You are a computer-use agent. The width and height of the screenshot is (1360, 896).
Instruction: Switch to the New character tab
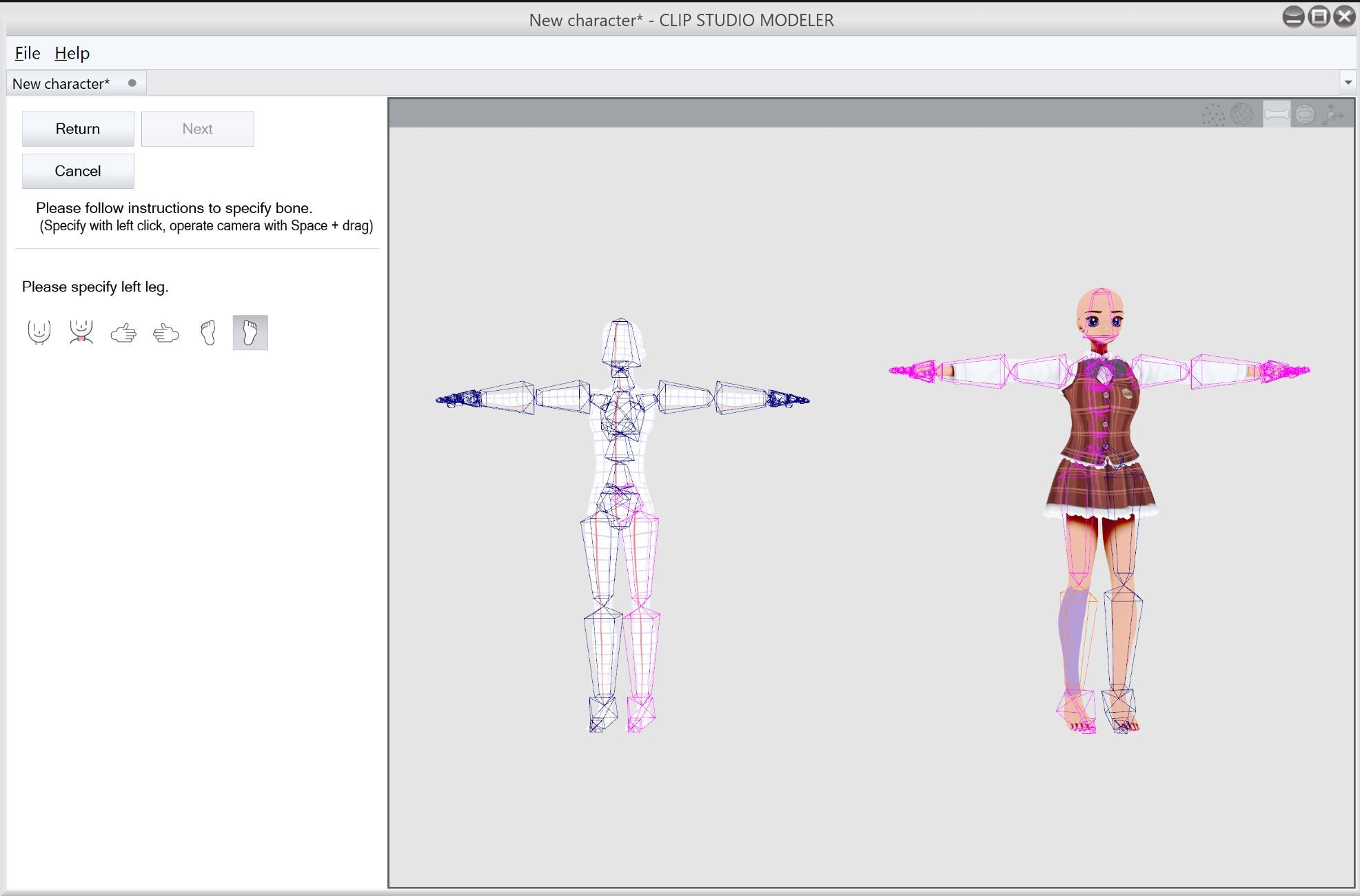[61, 83]
